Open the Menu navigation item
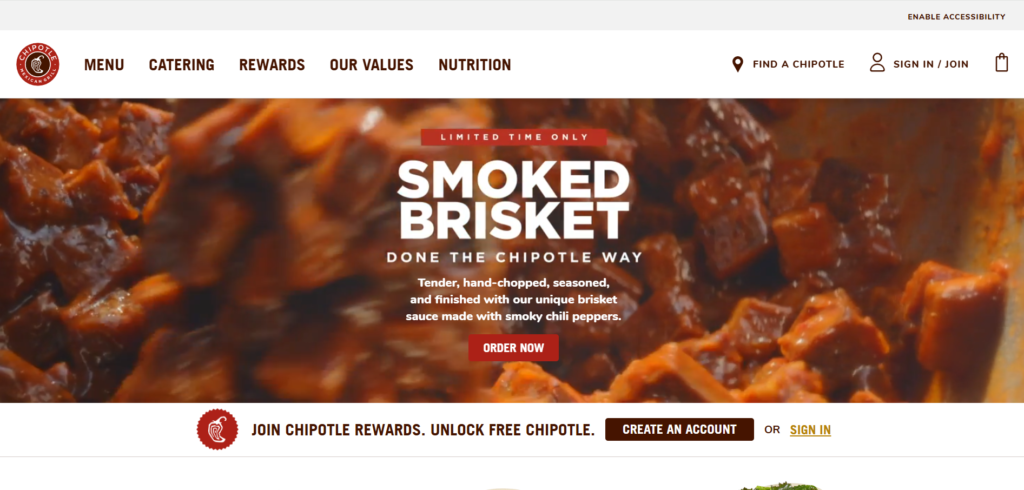The height and width of the screenshot is (490, 1024). pyautogui.click(x=104, y=65)
